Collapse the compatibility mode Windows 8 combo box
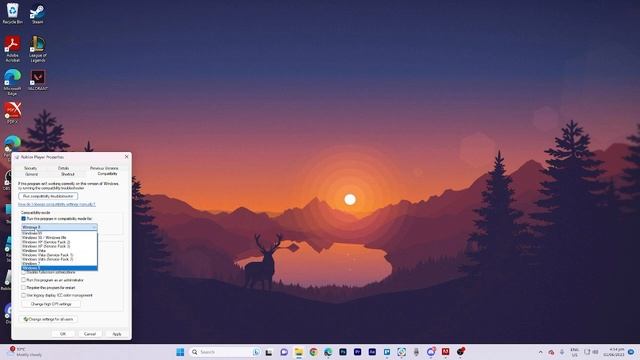The height and width of the screenshot is (360, 640). [59, 227]
